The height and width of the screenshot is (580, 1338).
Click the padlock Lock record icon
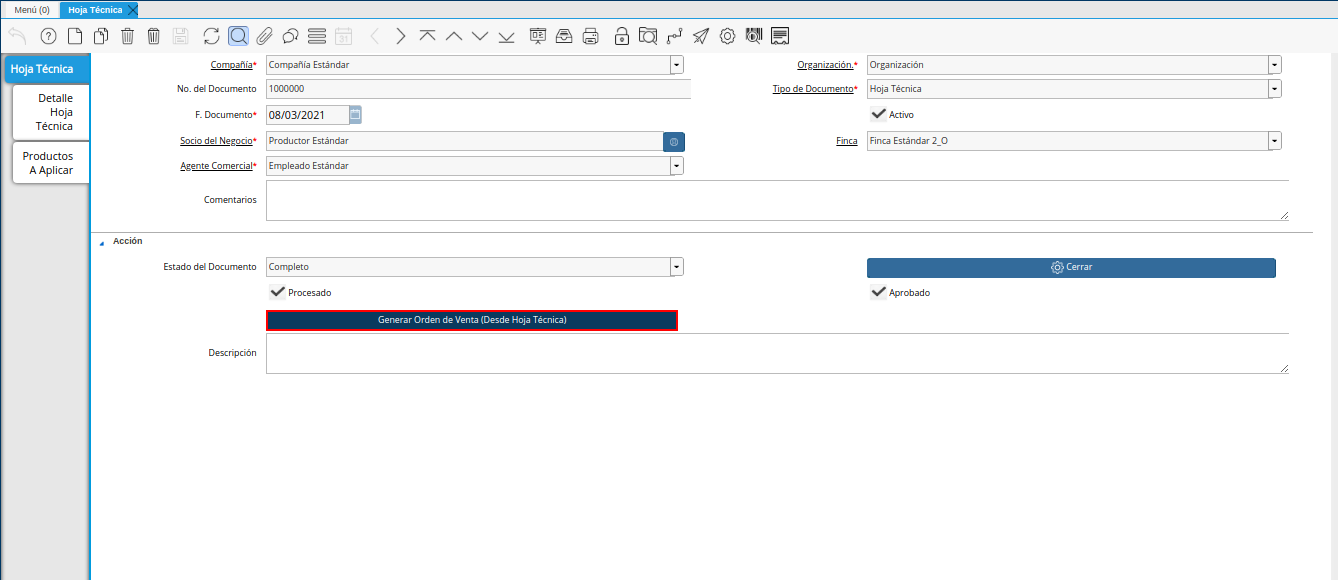tap(622, 37)
